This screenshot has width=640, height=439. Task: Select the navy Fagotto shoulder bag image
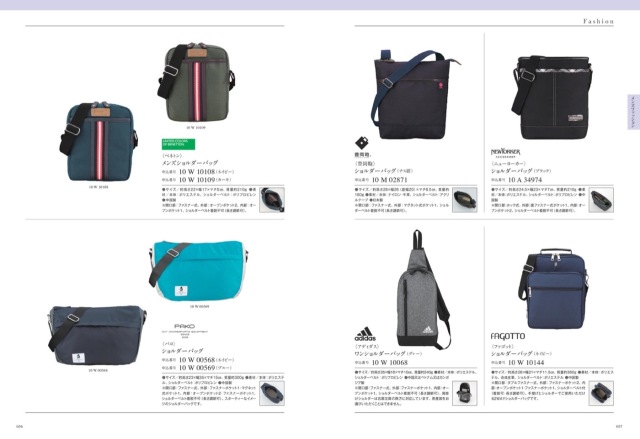point(554,289)
